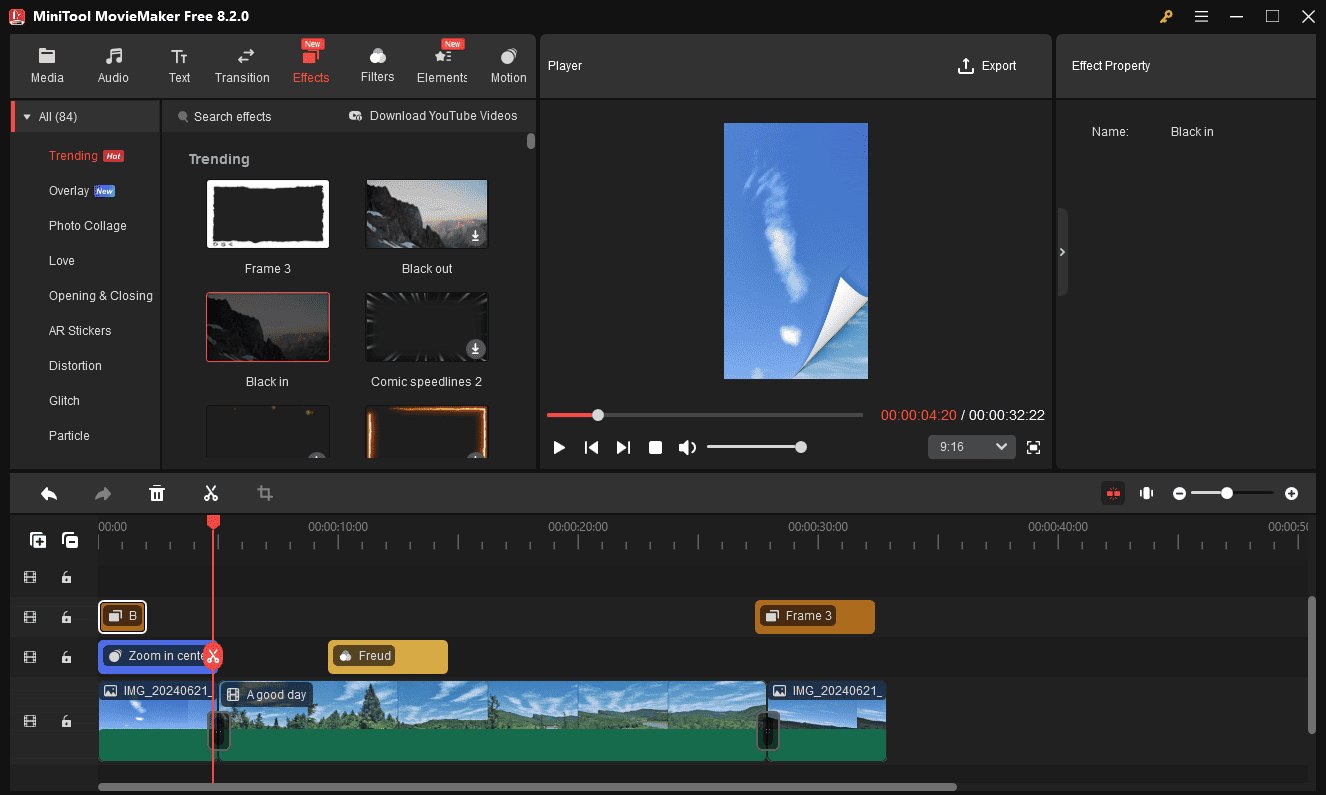
Task: Switch to the Transition tab
Action: point(242,66)
